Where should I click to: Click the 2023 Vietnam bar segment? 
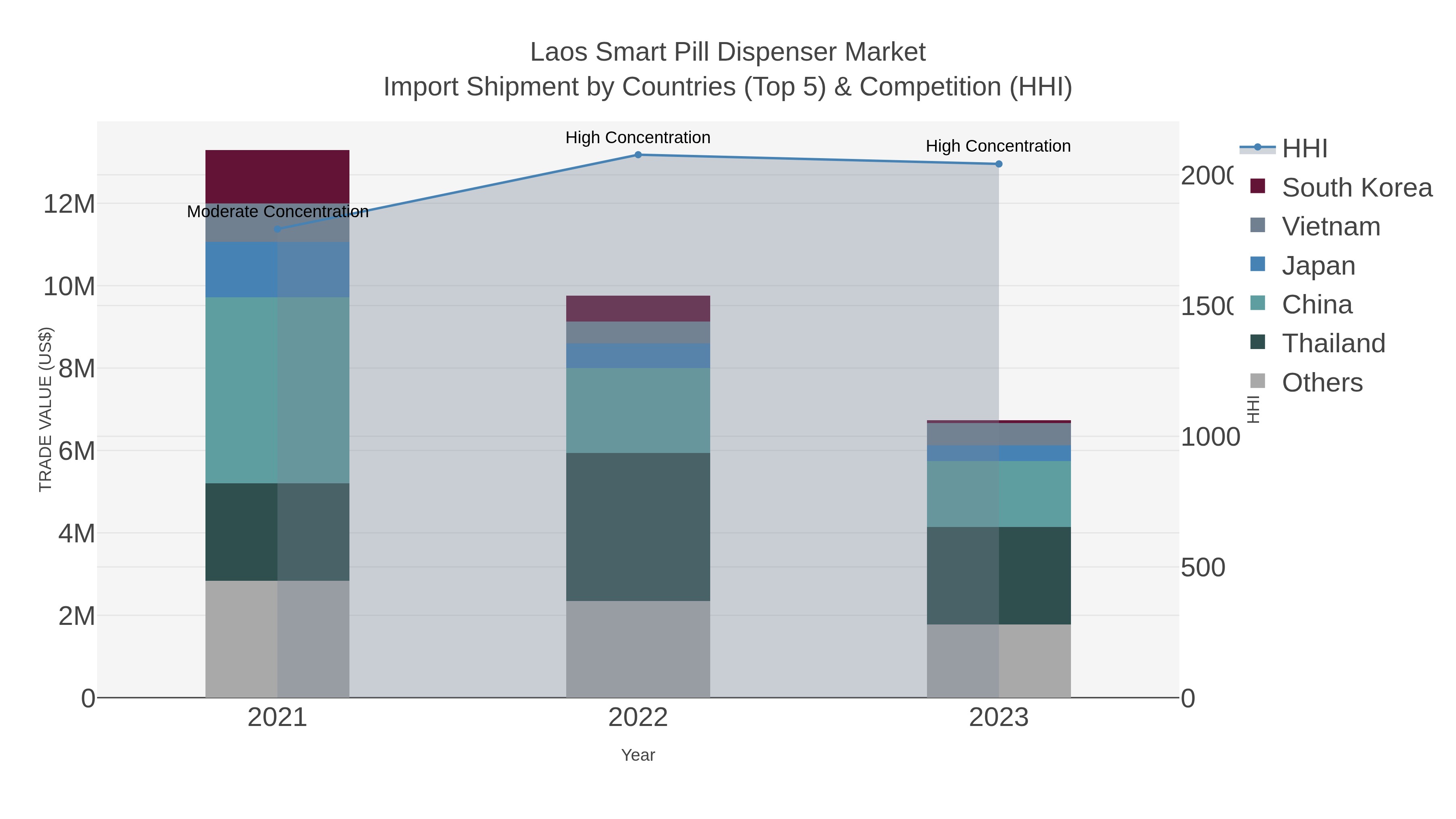pyautogui.click(x=999, y=435)
